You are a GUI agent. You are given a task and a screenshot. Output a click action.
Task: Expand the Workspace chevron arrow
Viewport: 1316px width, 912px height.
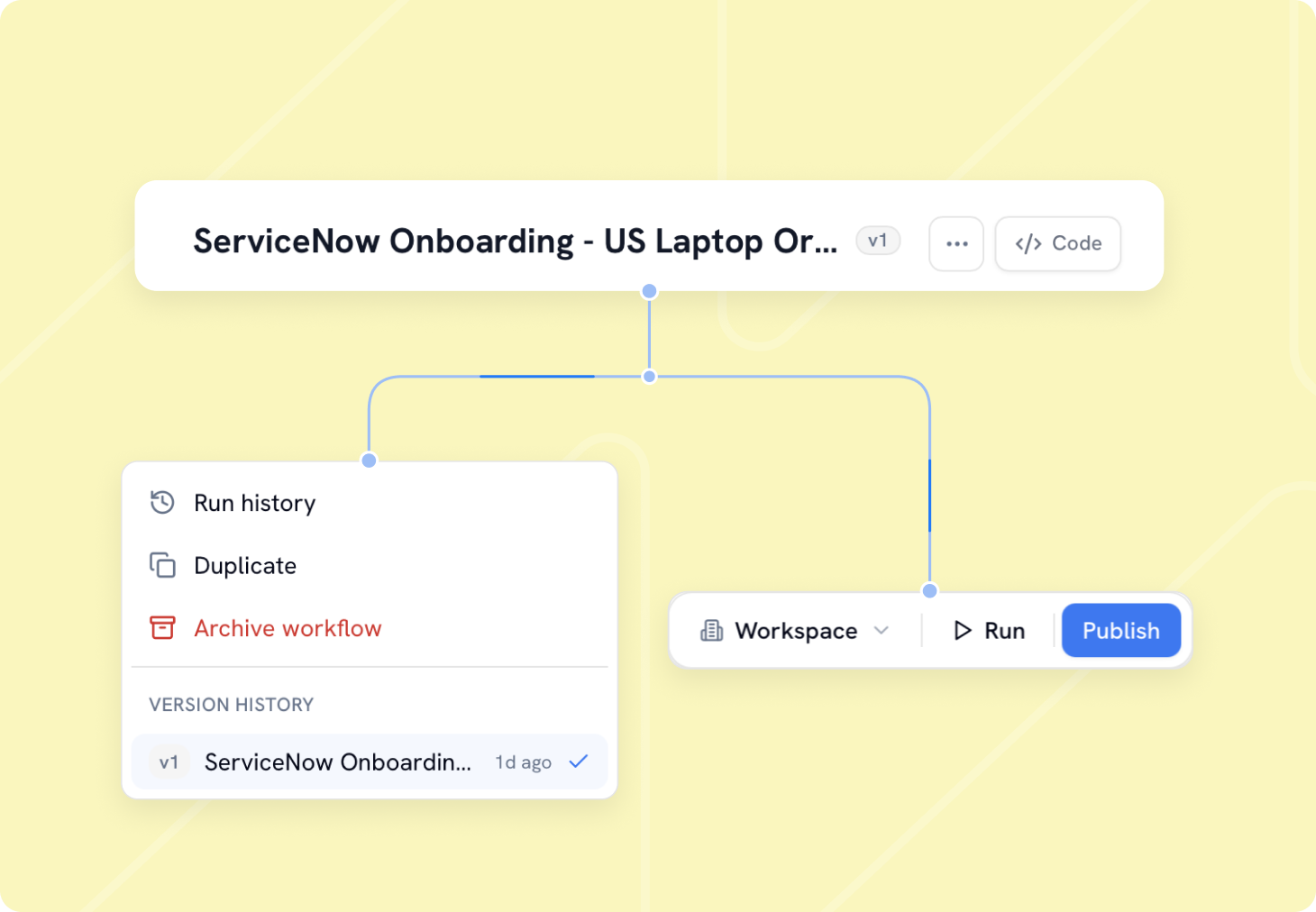(882, 631)
